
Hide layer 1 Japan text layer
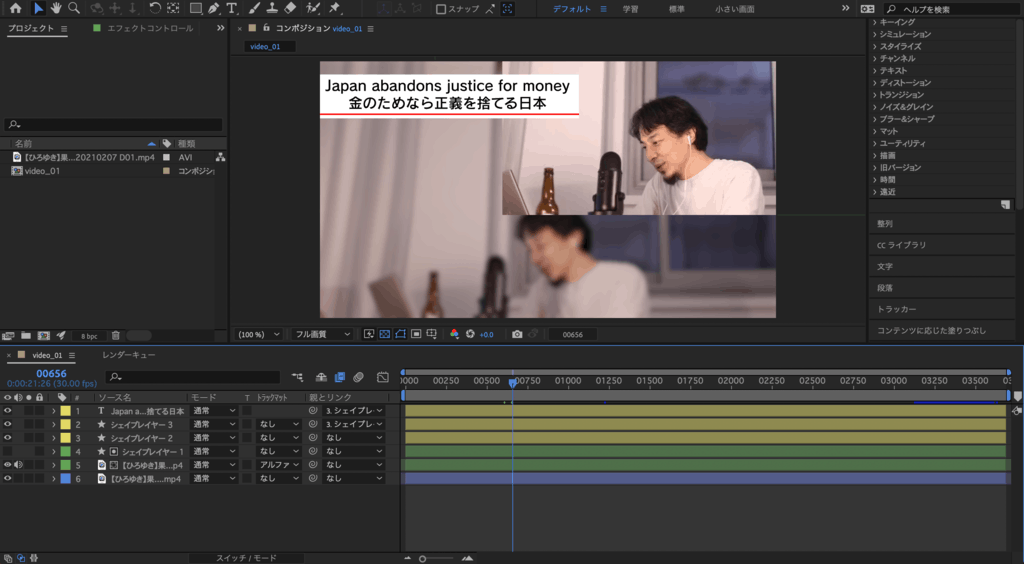tap(8, 411)
